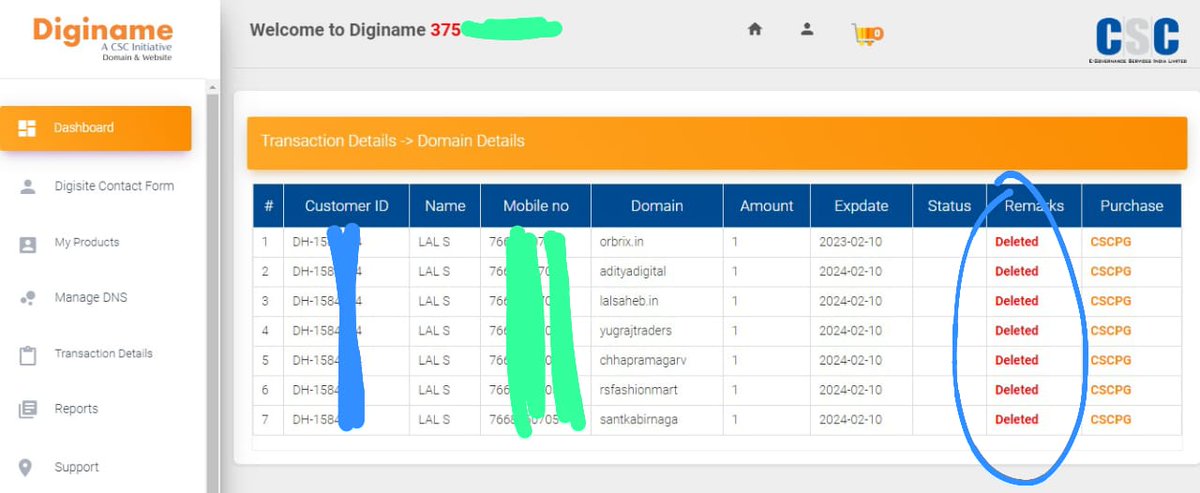The image size is (1200, 493).
Task: Open the Reports section
Action: (x=76, y=409)
